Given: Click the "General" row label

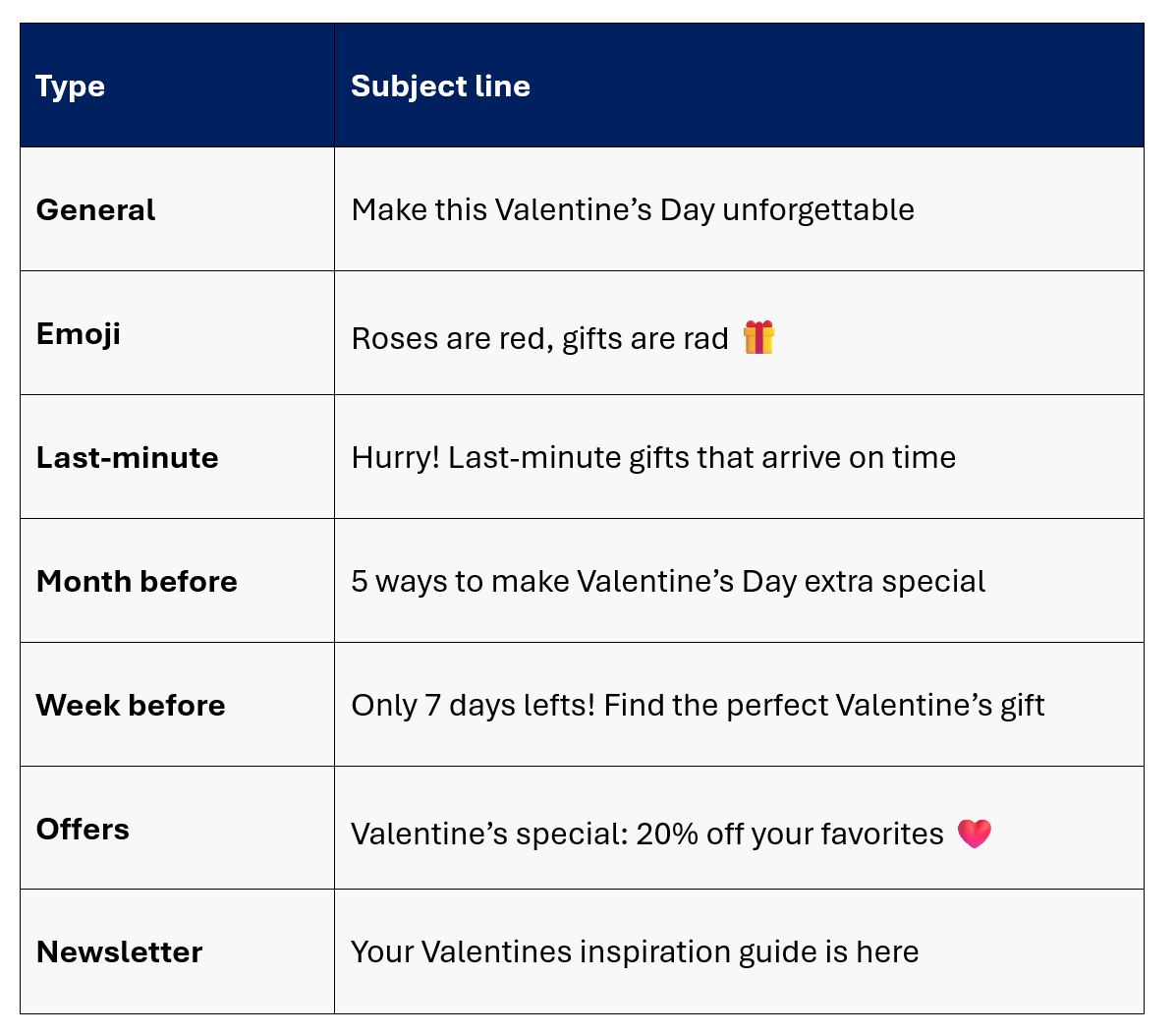Looking at the screenshot, I should [x=95, y=210].
